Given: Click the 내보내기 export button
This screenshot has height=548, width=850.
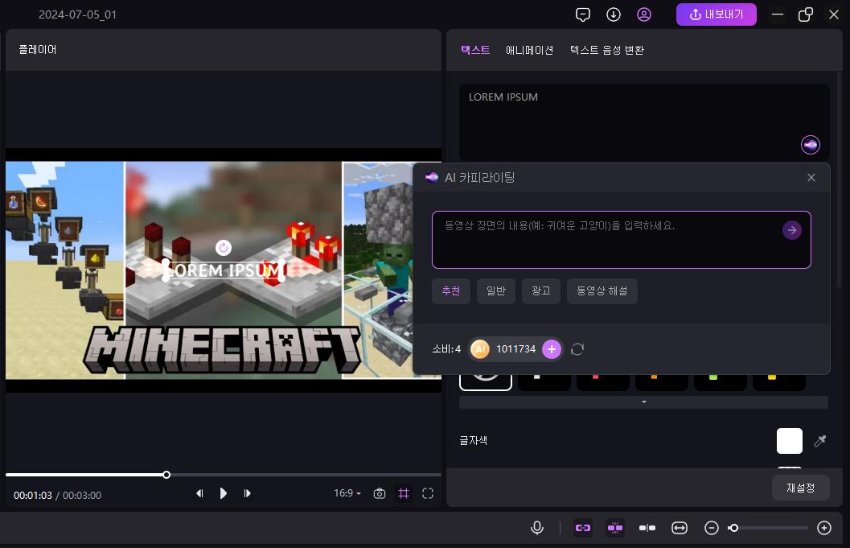Looking at the screenshot, I should coord(716,15).
